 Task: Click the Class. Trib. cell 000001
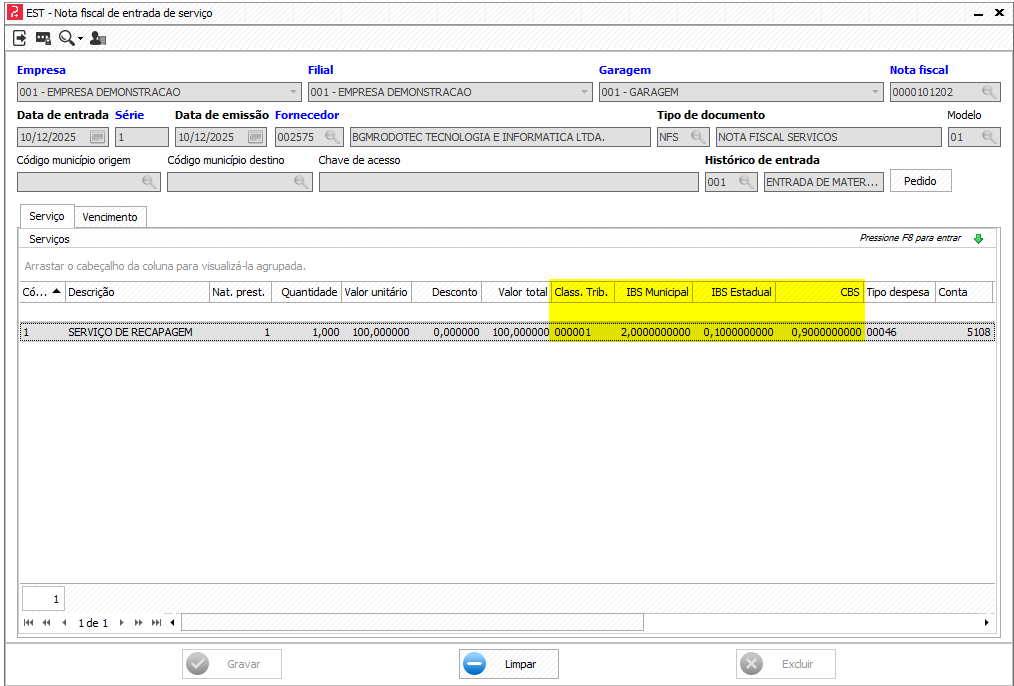pyautogui.click(x=582, y=332)
